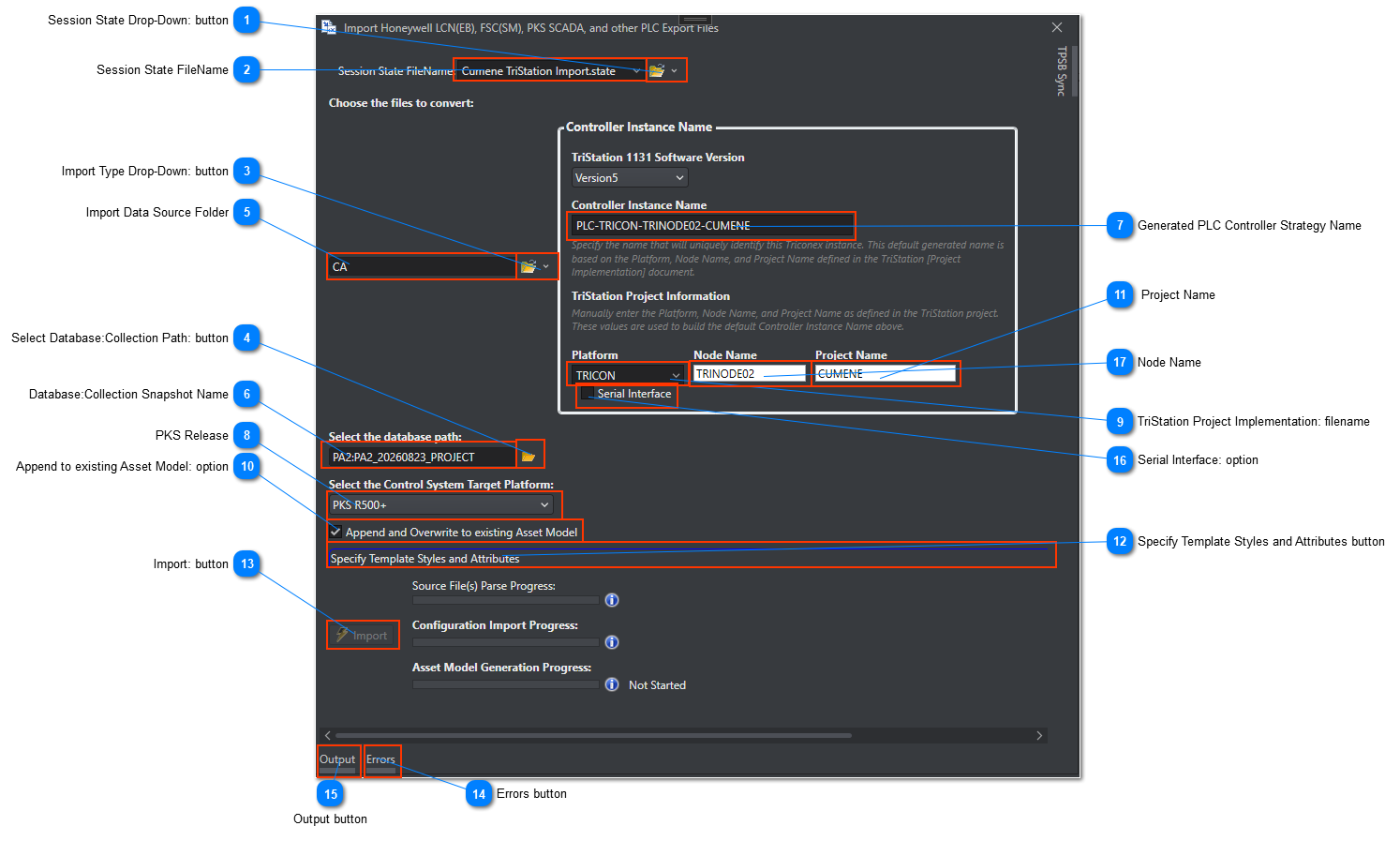Switch to the Output tab
The height and width of the screenshot is (841, 1400).
coord(337,760)
